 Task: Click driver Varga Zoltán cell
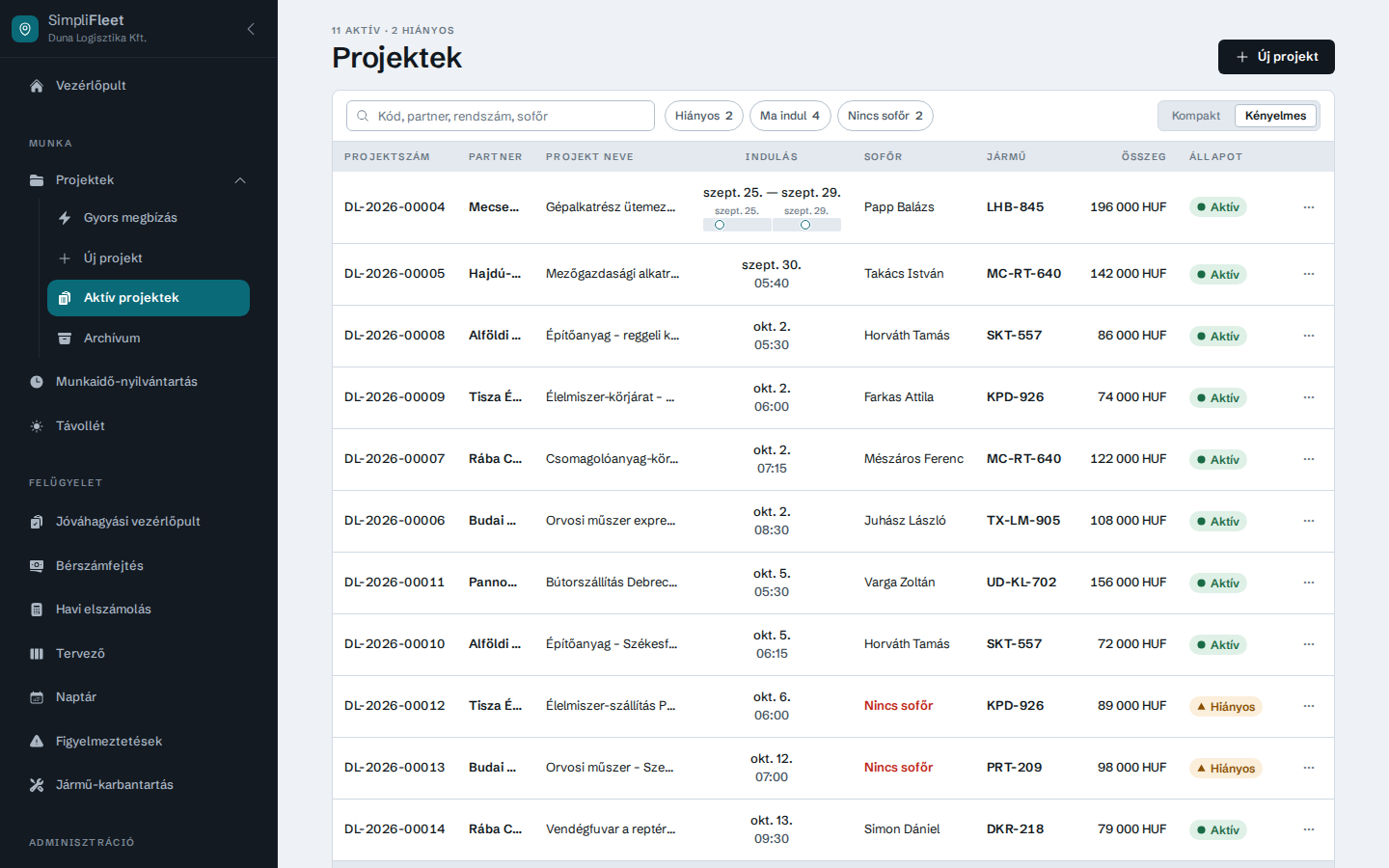(x=899, y=583)
